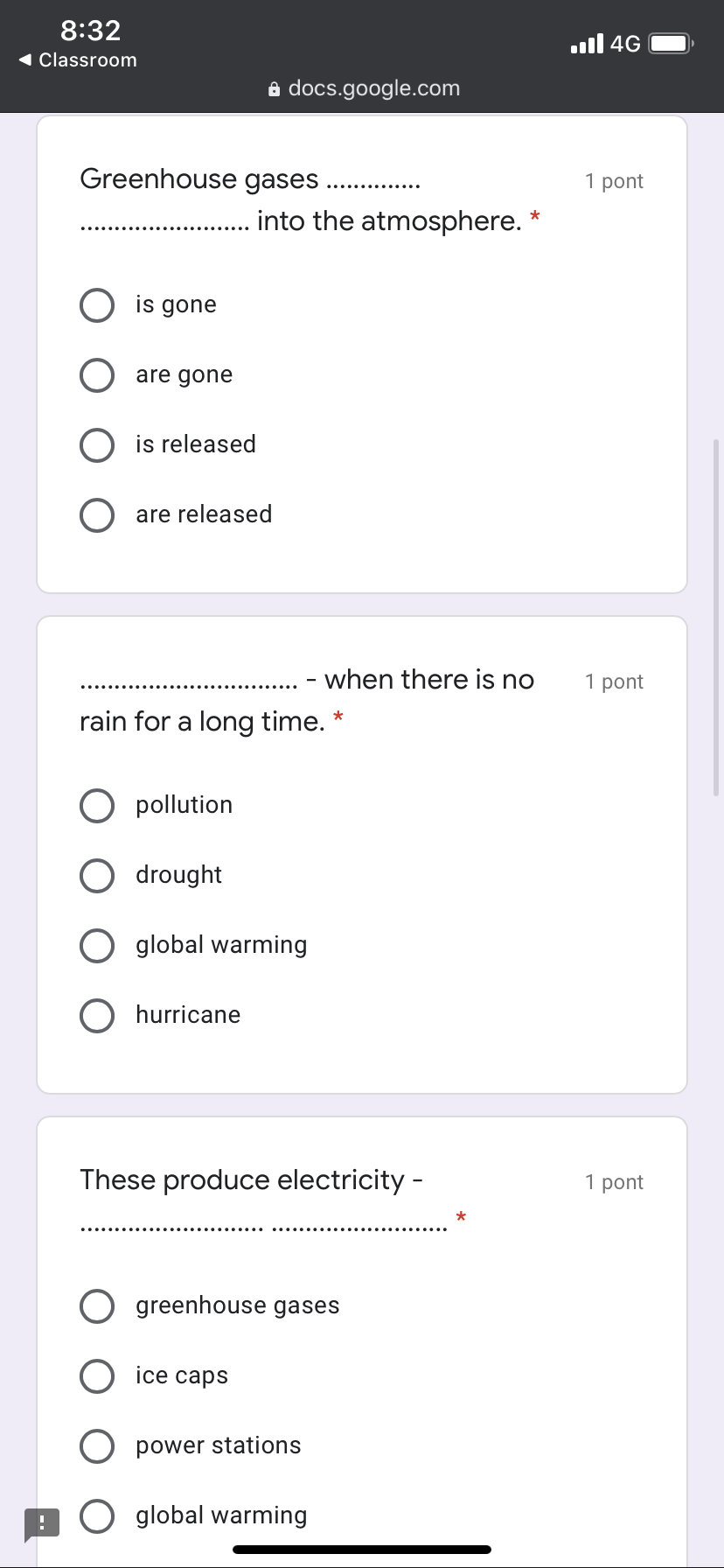Tap the battery status icon
The width and height of the screenshot is (724, 1568).
(x=671, y=44)
